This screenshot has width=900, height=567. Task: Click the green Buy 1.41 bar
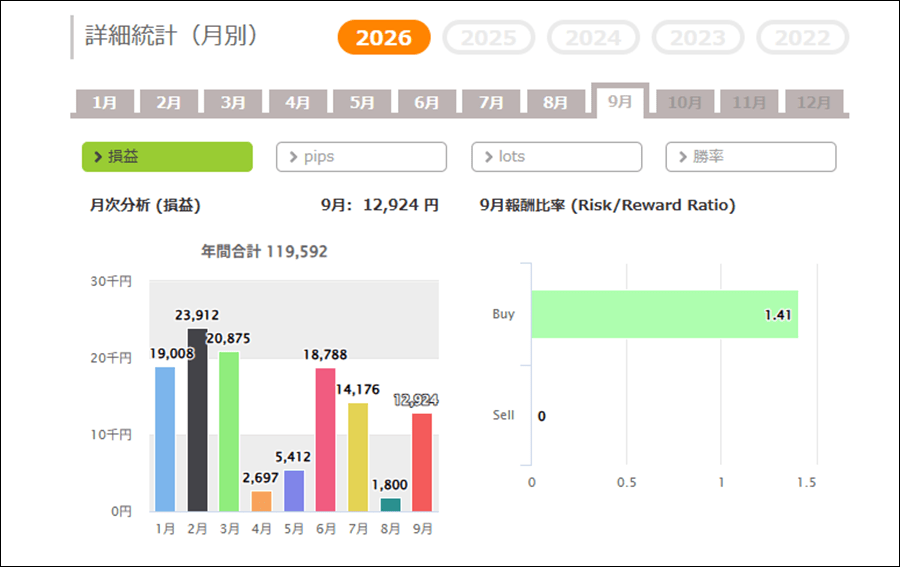665,314
